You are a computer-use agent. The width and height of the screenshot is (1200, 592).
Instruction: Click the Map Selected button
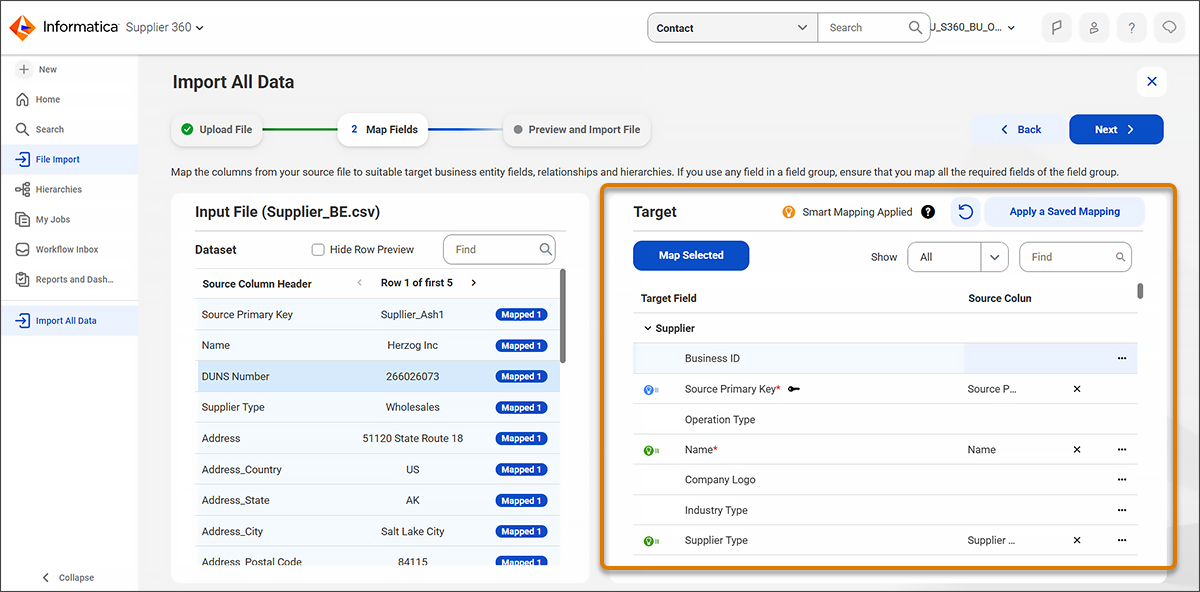point(691,256)
